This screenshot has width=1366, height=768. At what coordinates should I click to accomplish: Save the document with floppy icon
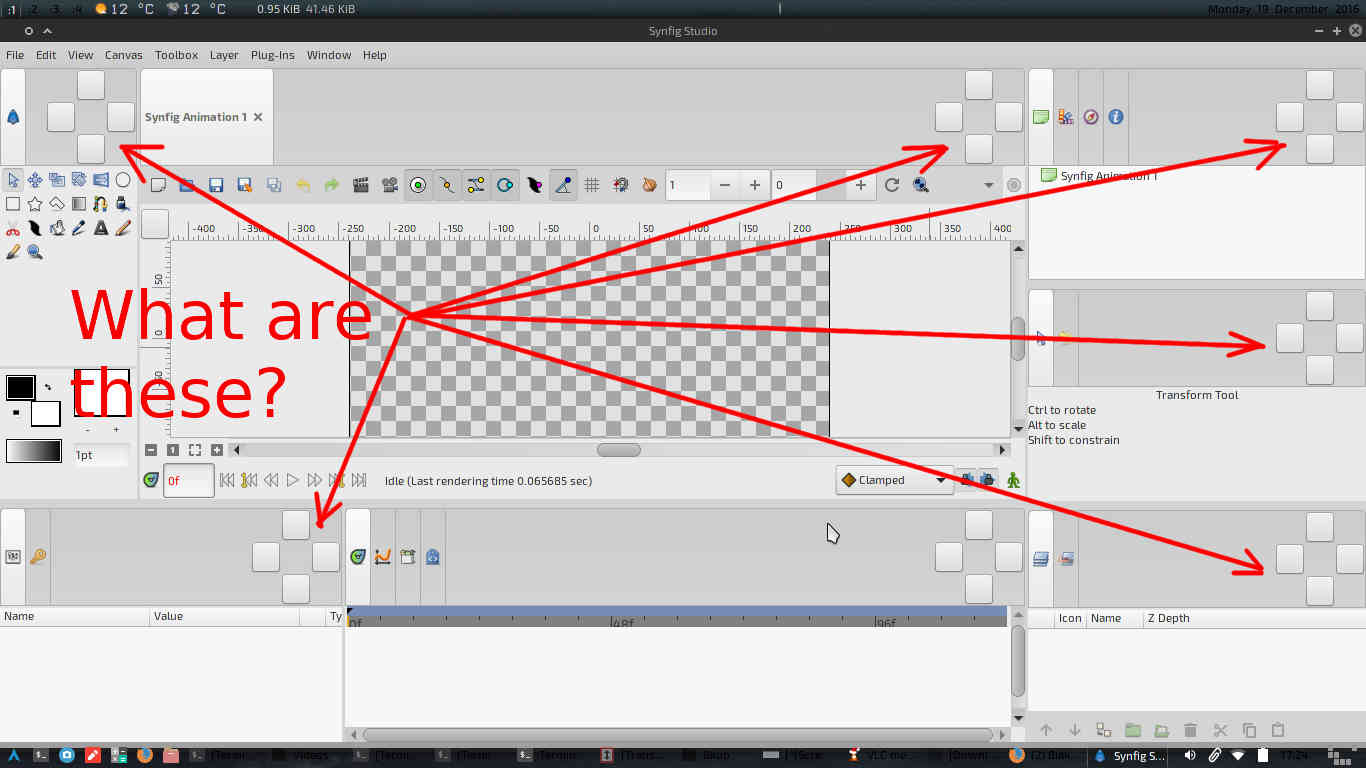coord(216,185)
